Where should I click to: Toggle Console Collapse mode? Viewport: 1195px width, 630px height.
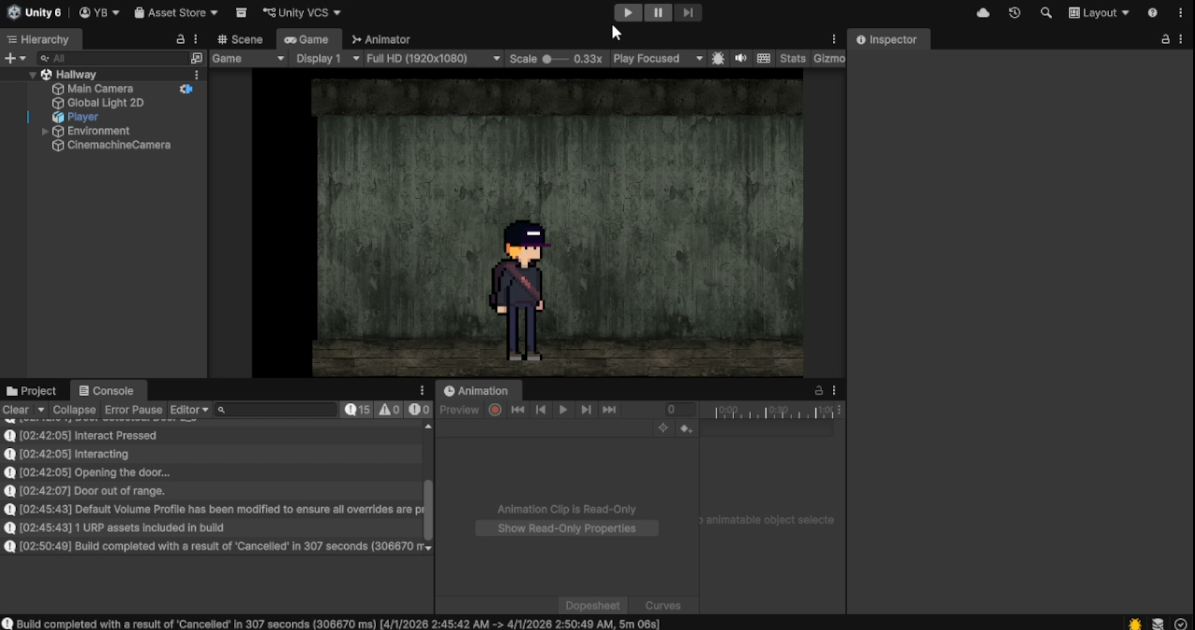[x=74, y=410]
